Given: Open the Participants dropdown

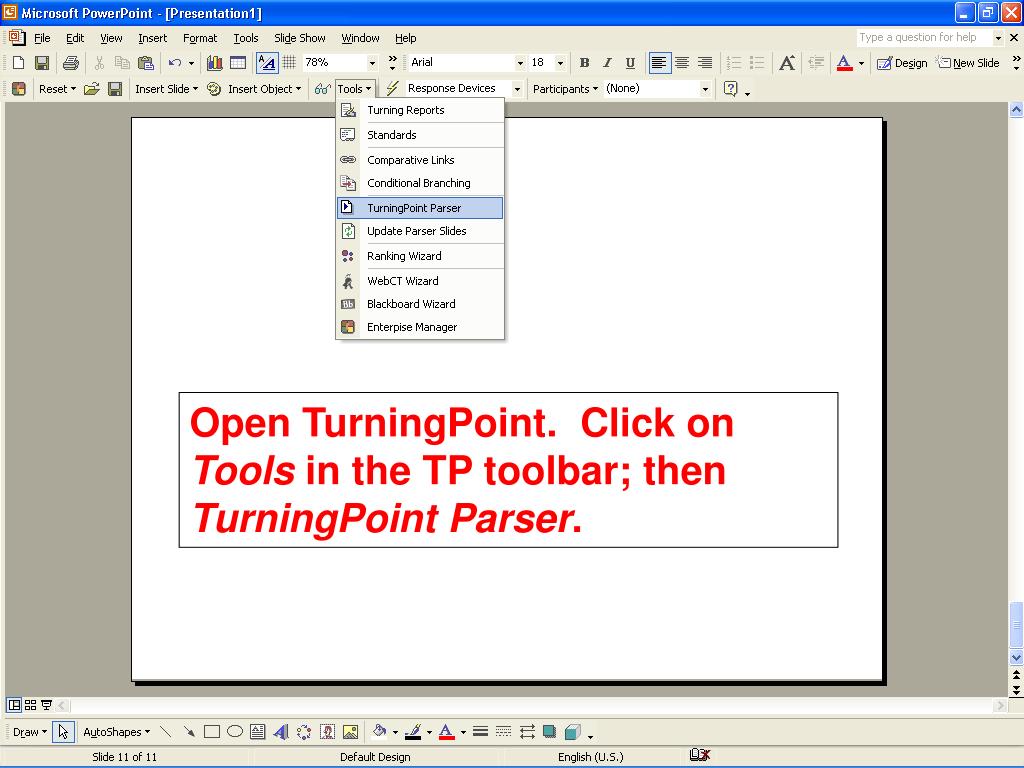Looking at the screenshot, I should (565, 89).
